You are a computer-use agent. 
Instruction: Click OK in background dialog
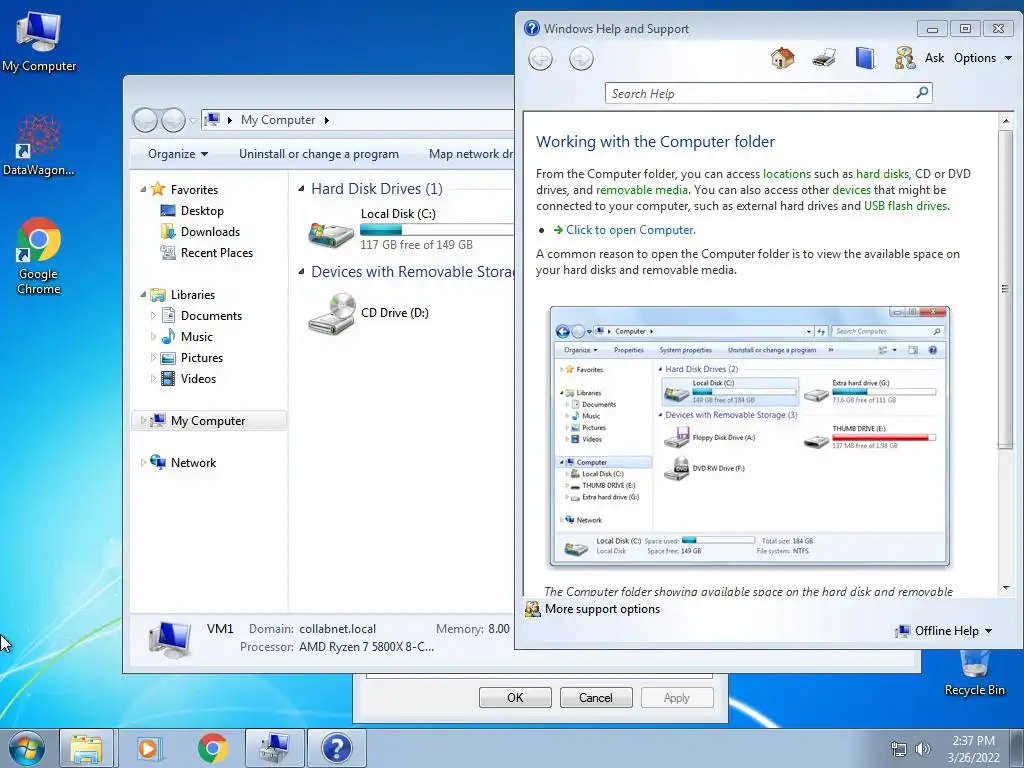[515, 697]
